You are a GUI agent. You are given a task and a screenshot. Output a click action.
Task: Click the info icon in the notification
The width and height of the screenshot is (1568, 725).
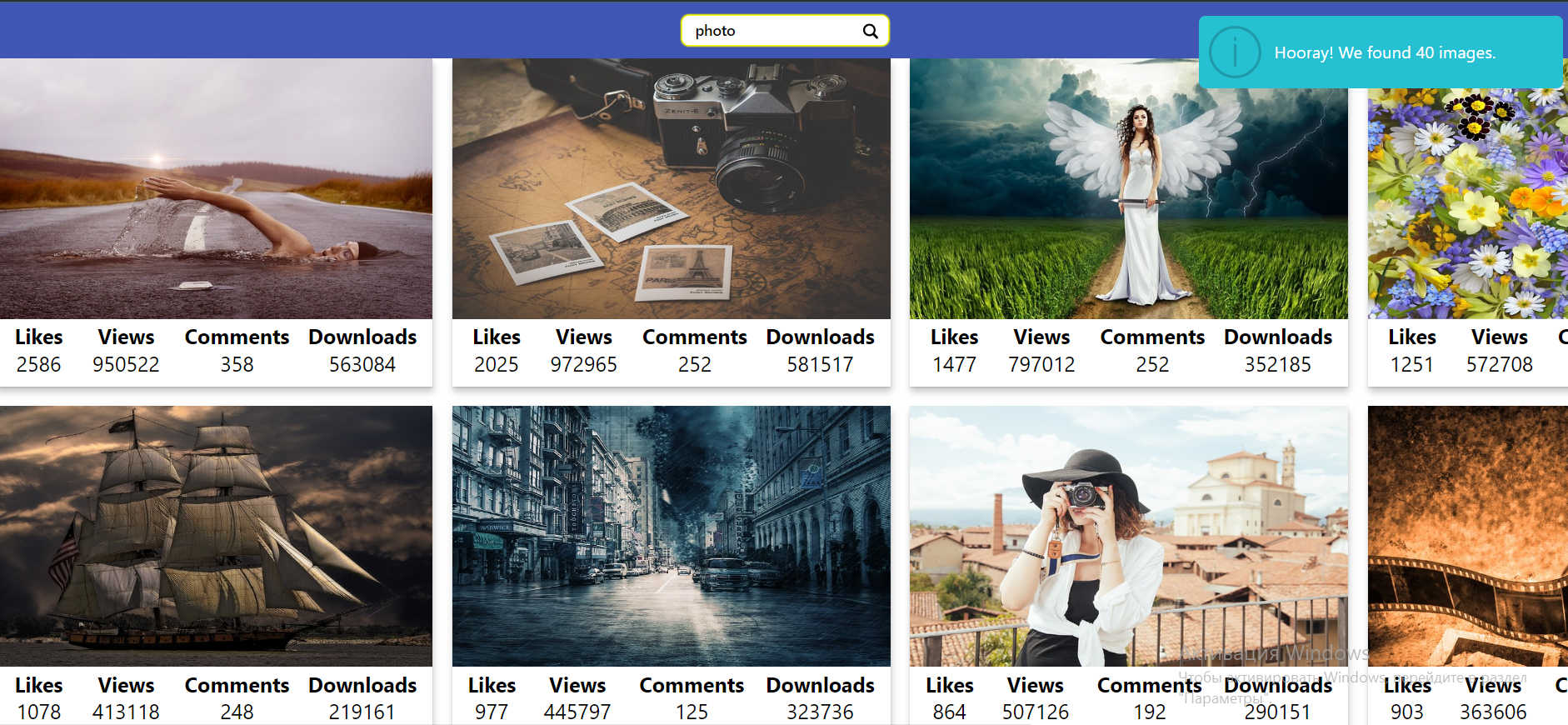[x=1235, y=52]
